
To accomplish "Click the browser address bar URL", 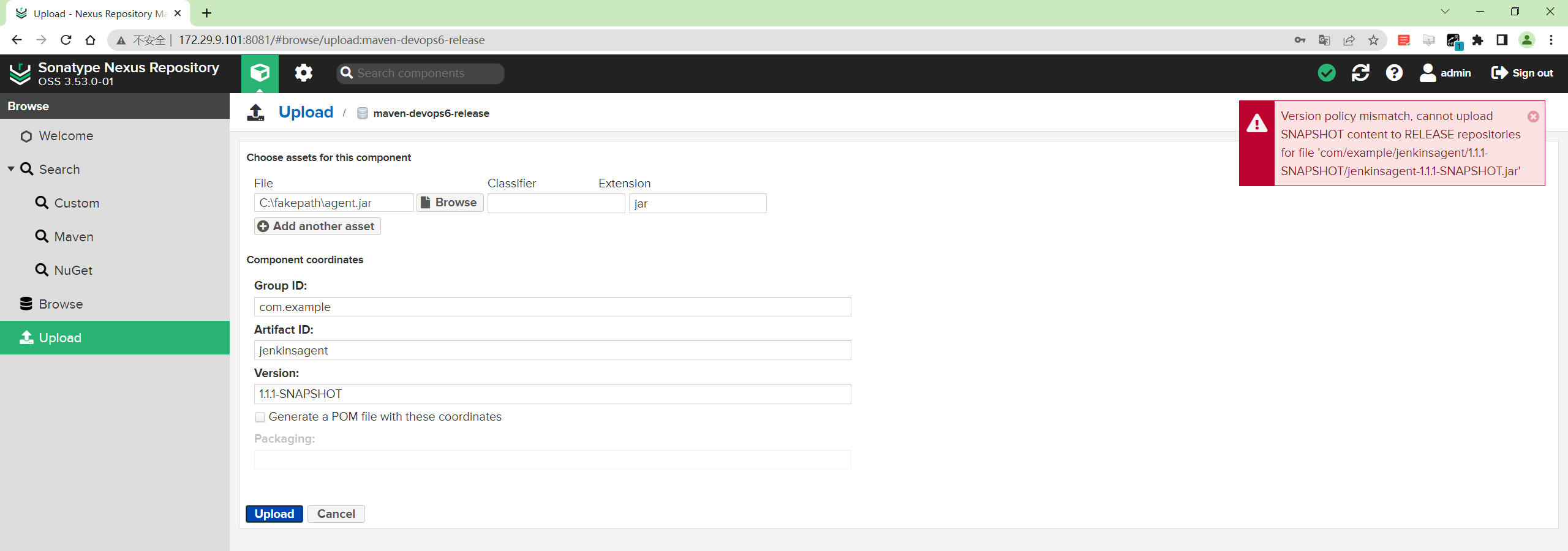I will point(331,40).
